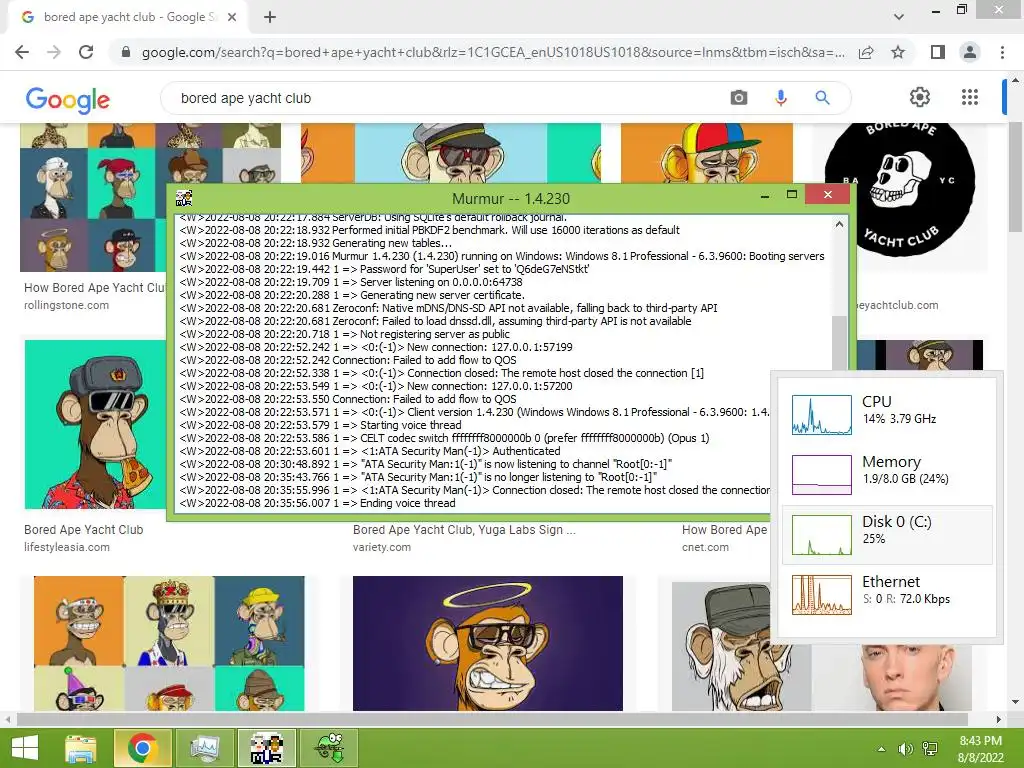View site lock information in address bar
1024x768 pixels.
pyautogui.click(x=126, y=52)
